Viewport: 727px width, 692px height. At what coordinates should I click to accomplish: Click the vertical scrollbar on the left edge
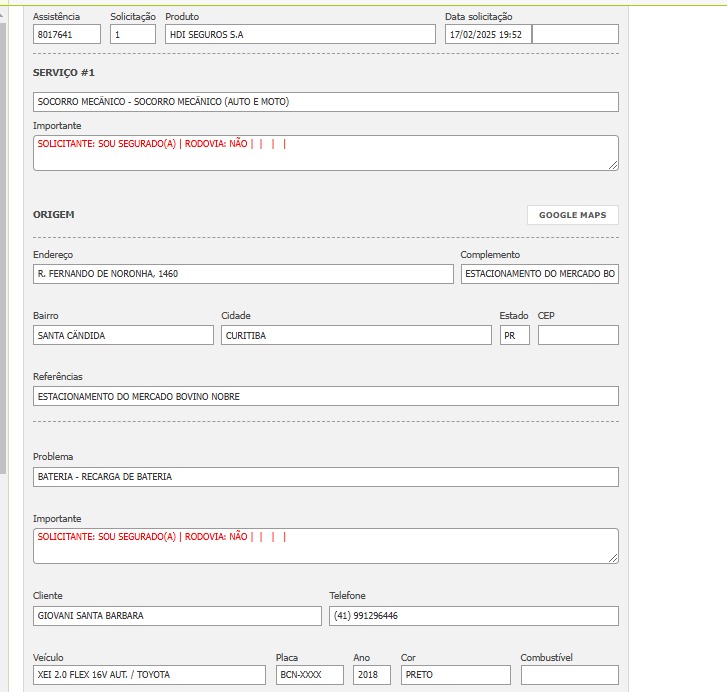point(3,246)
